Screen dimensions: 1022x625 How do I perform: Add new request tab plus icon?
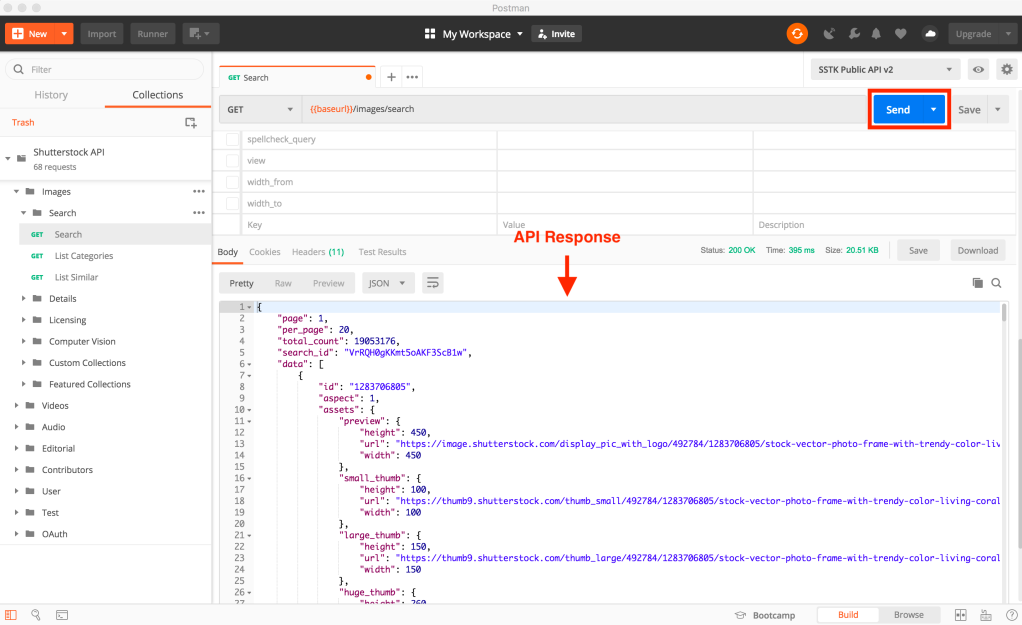click(x=391, y=77)
